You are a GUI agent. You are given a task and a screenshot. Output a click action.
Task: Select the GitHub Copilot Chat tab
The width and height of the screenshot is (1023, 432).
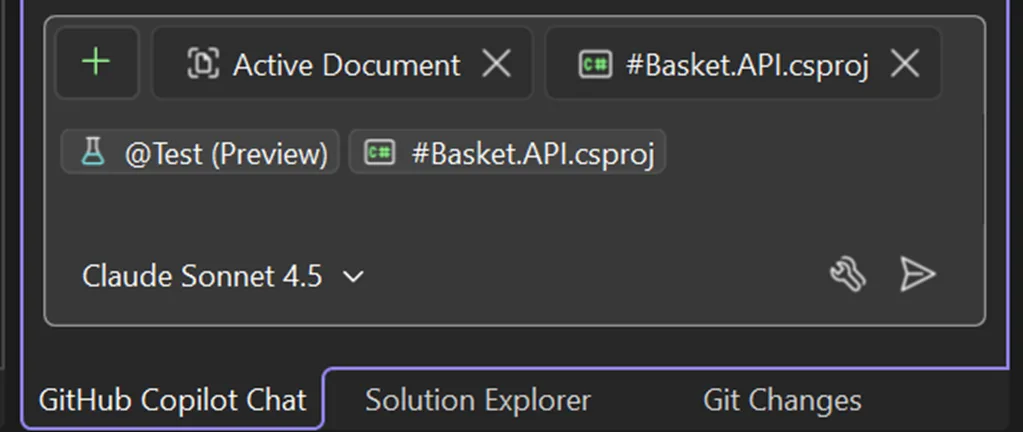click(172, 400)
